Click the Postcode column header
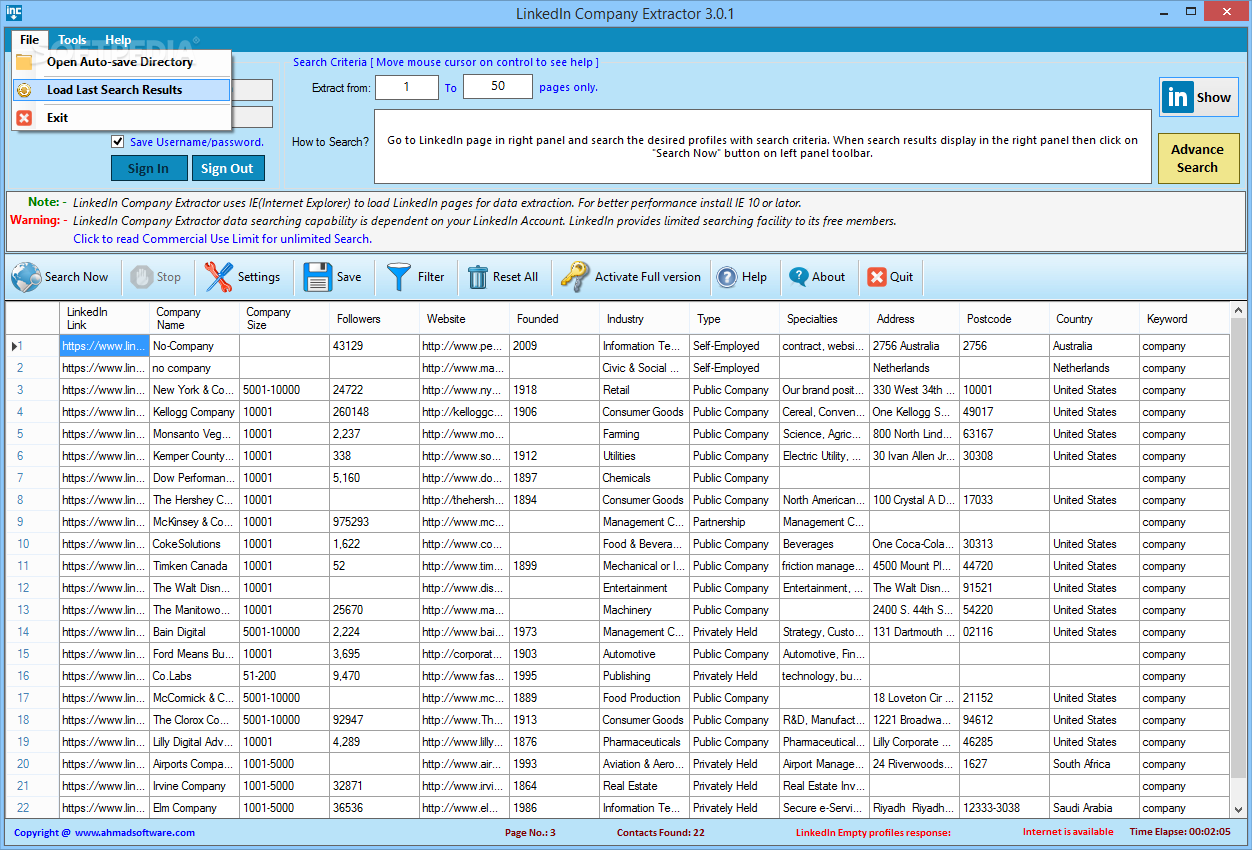This screenshot has width=1252, height=850. pyautogui.click(x=1005, y=319)
